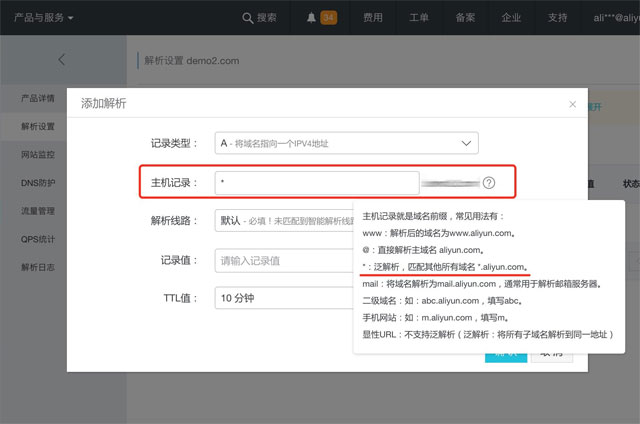This screenshot has height=424, width=640.
Task: Open the 工单 menu
Action: coord(419,18)
